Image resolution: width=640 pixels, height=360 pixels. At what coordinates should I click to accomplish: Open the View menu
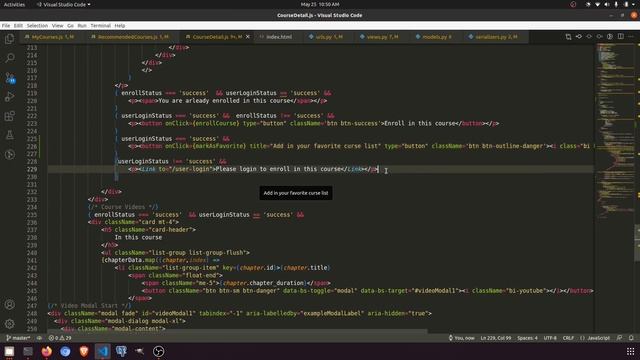coord(58,25)
